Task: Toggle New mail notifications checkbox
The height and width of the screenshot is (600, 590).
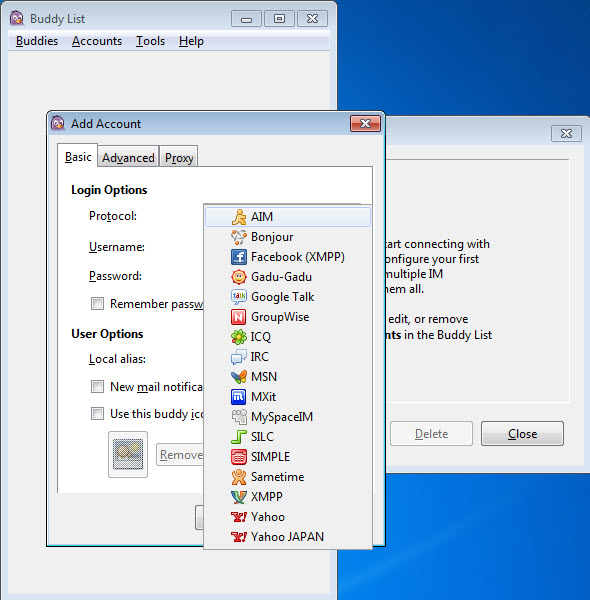Action: (x=97, y=386)
